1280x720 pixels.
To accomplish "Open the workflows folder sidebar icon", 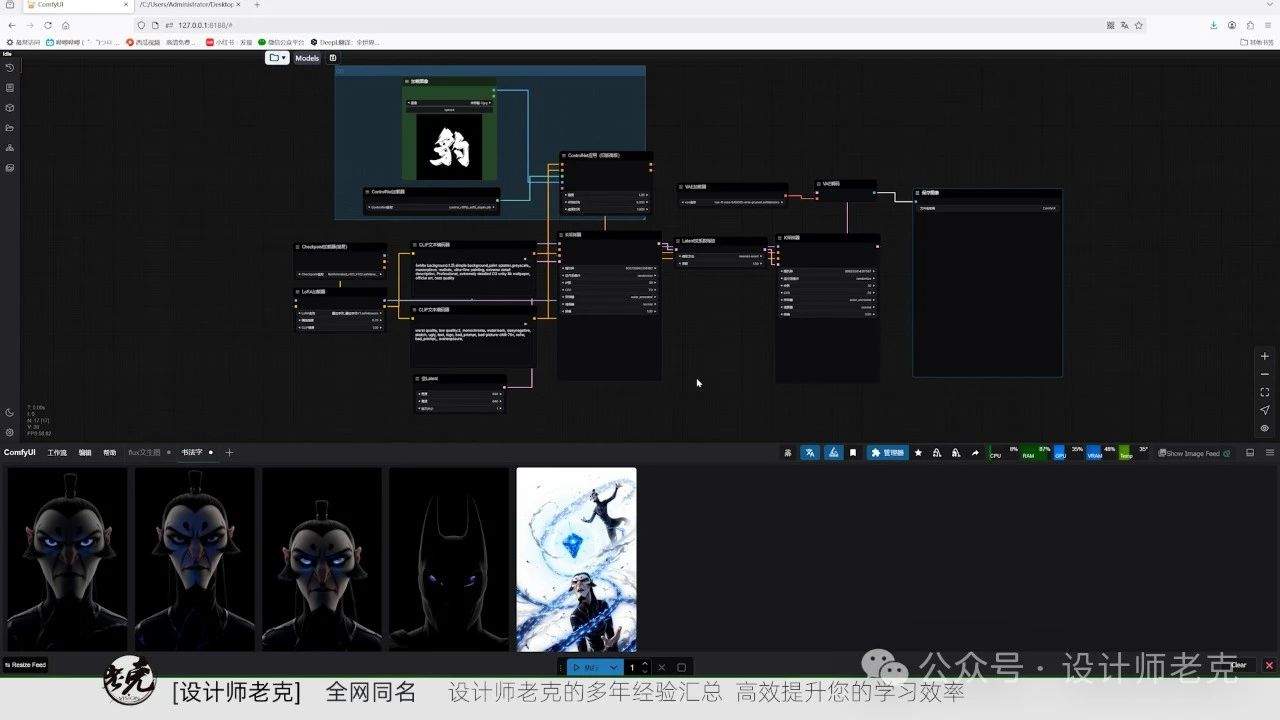I will (9, 128).
